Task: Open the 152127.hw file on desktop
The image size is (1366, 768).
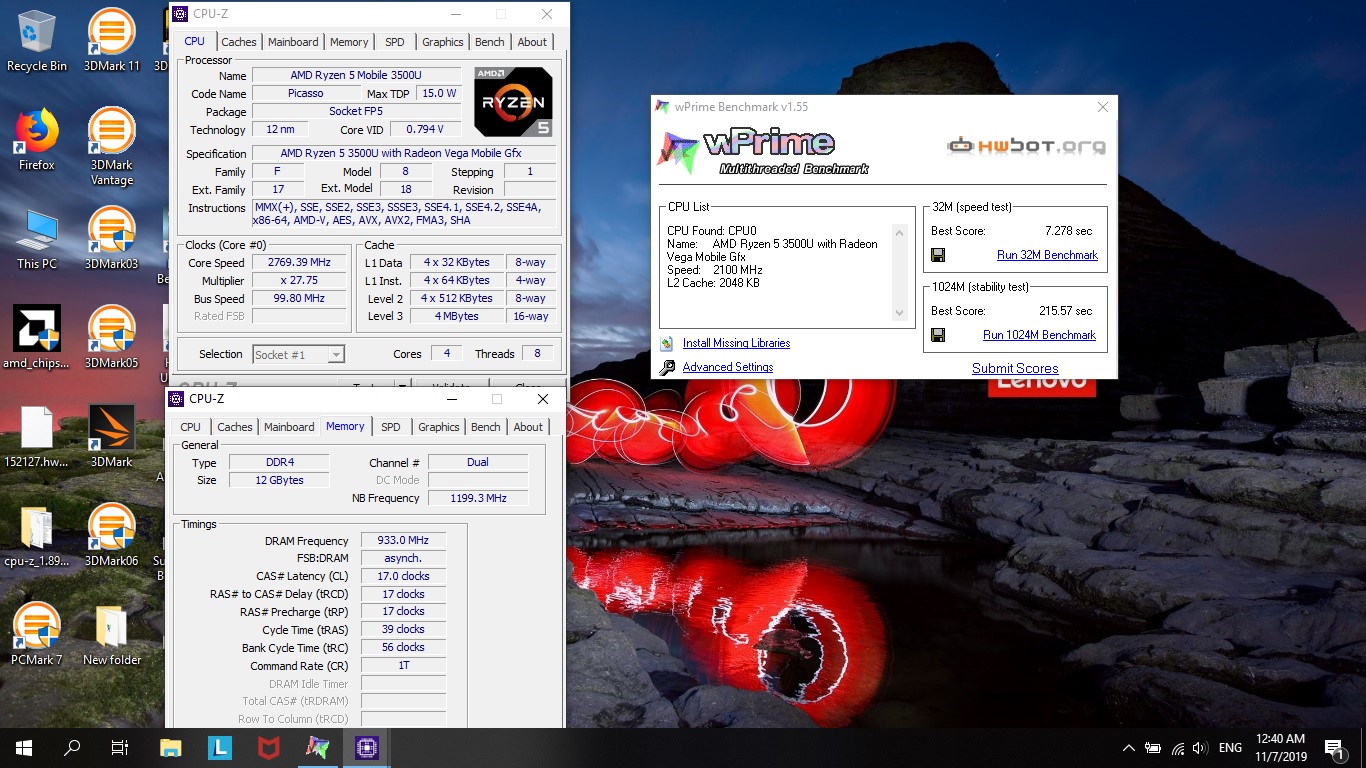Action: tap(37, 436)
